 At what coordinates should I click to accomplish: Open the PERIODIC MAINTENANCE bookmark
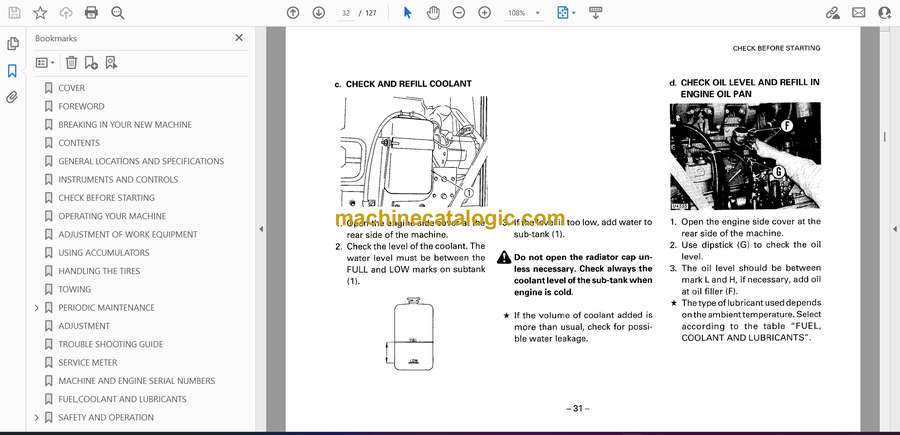[106, 308]
